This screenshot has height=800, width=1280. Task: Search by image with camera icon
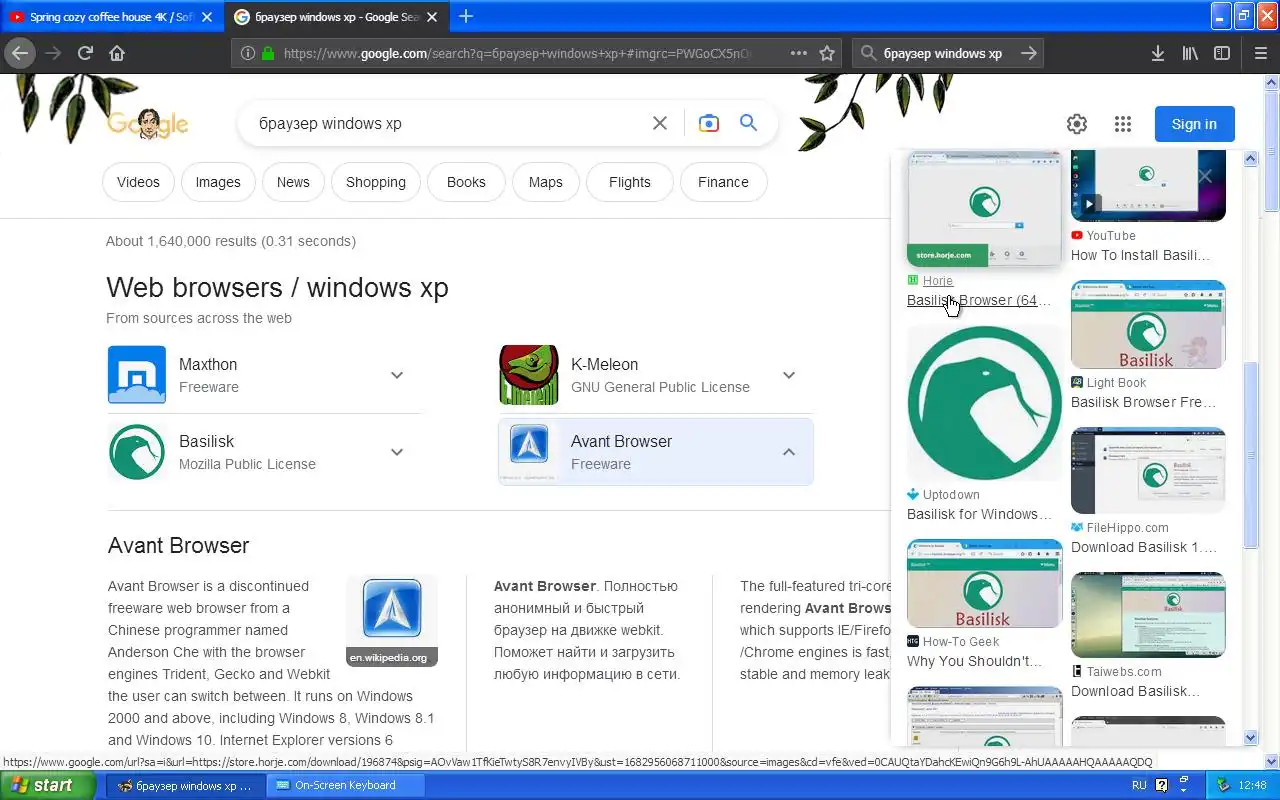[709, 123]
